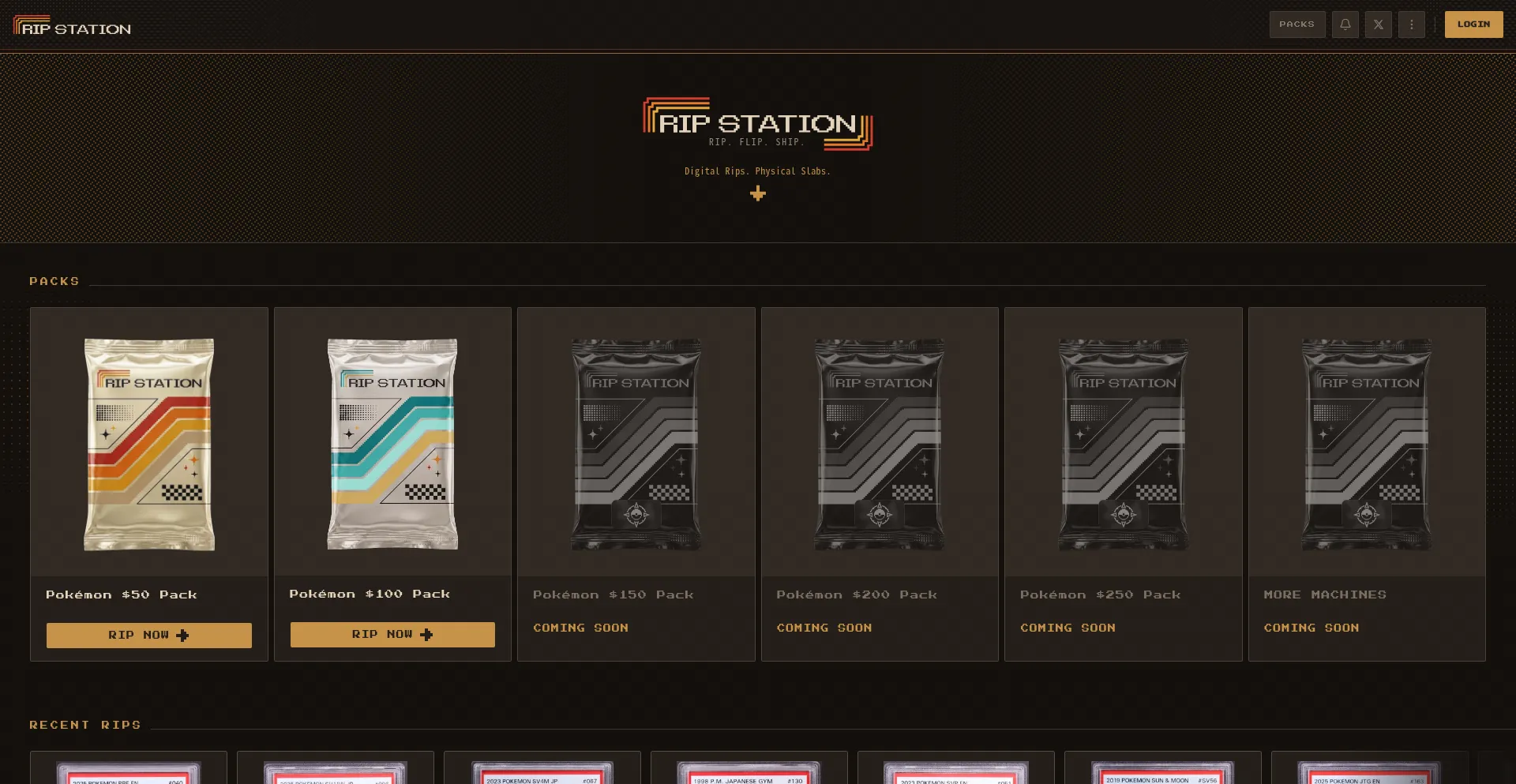The image size is (1516, 784).
Task: Click the 'Pokémon $150 Pack' title
Action: 614,595
